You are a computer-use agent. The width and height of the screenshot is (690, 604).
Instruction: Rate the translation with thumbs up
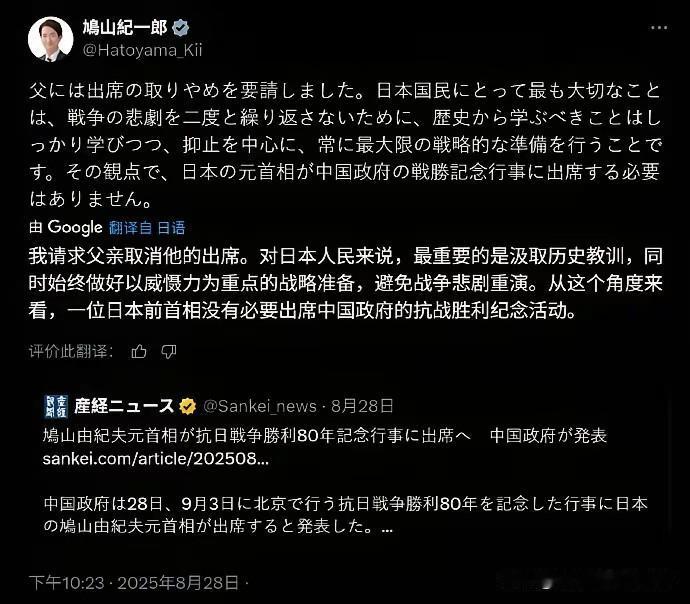pos(139,351)
